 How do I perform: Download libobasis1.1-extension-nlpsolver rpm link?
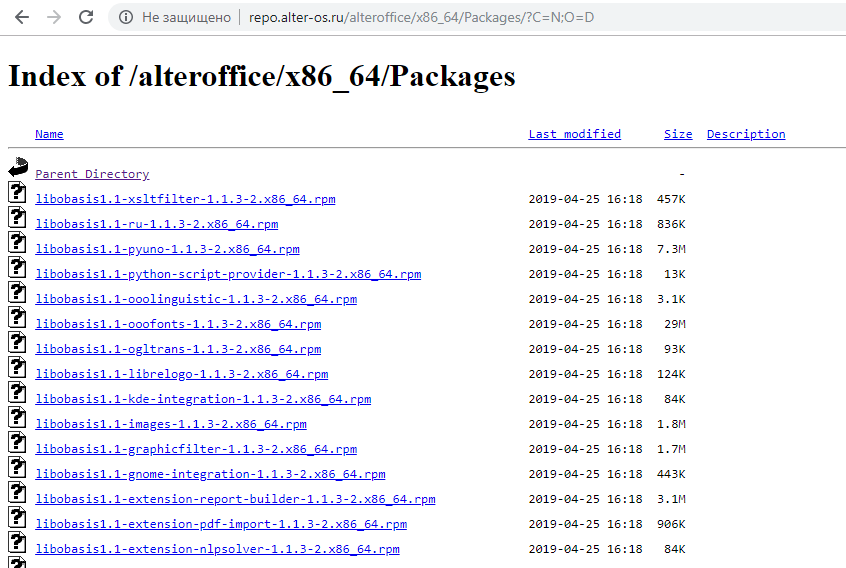pos(217,549)
